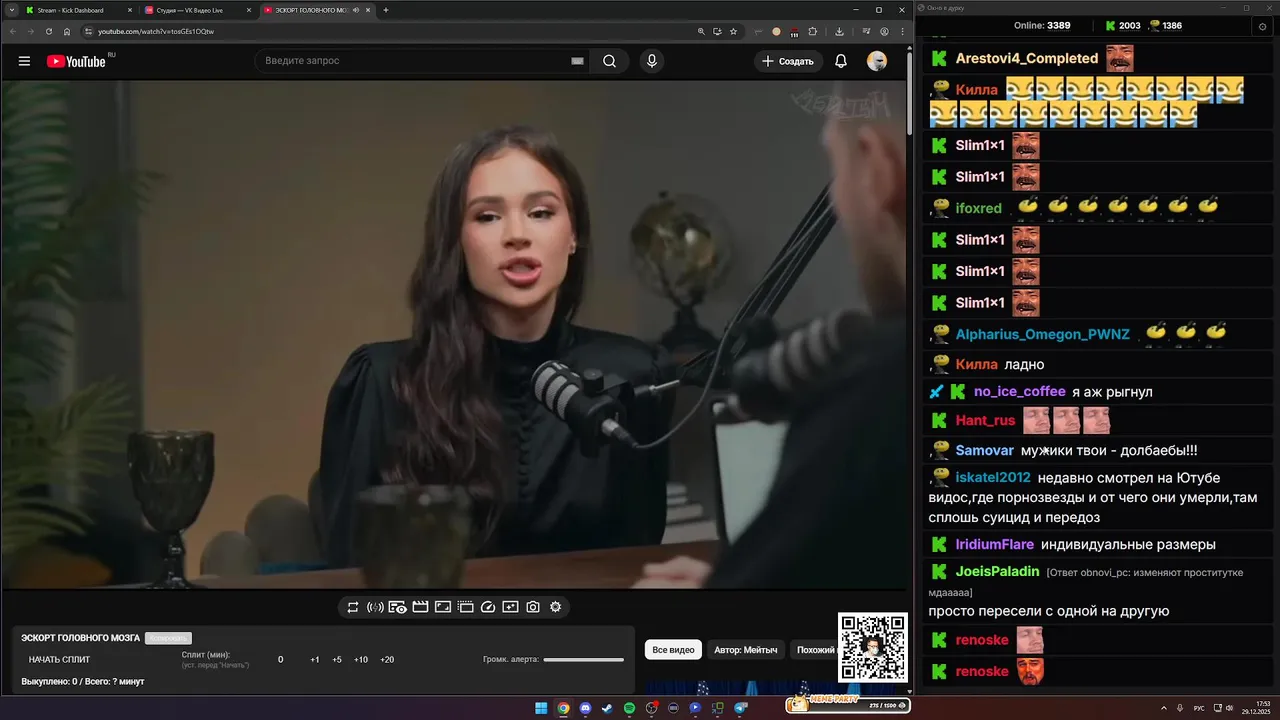Click the eye-with-card icon in player toolbar
The image size is (1280, 720).
coord(397,607)
